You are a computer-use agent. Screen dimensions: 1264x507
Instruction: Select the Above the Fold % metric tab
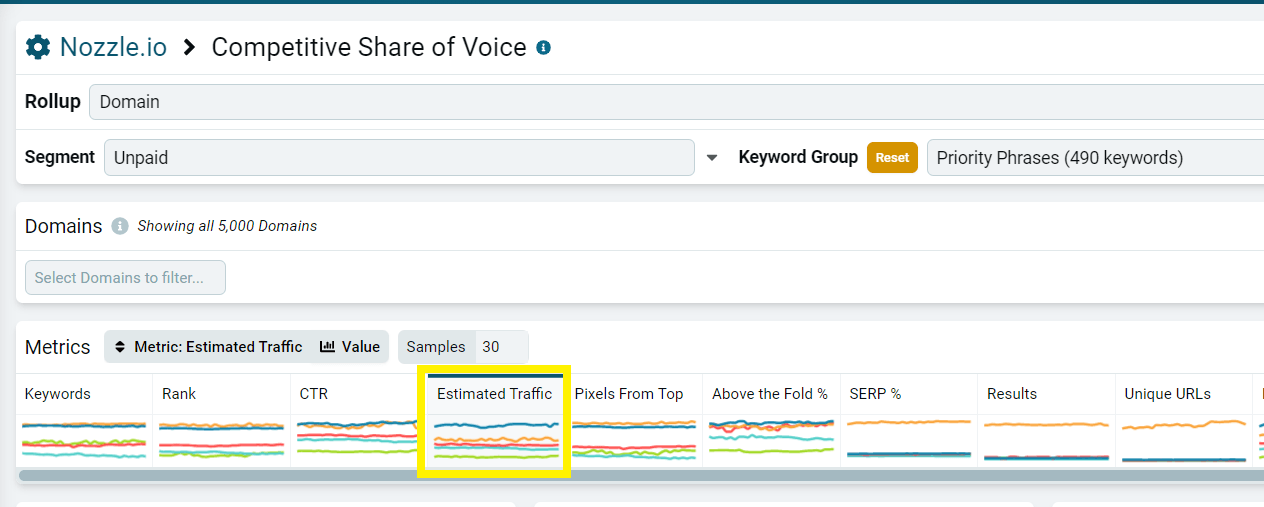tap(770, 394)
